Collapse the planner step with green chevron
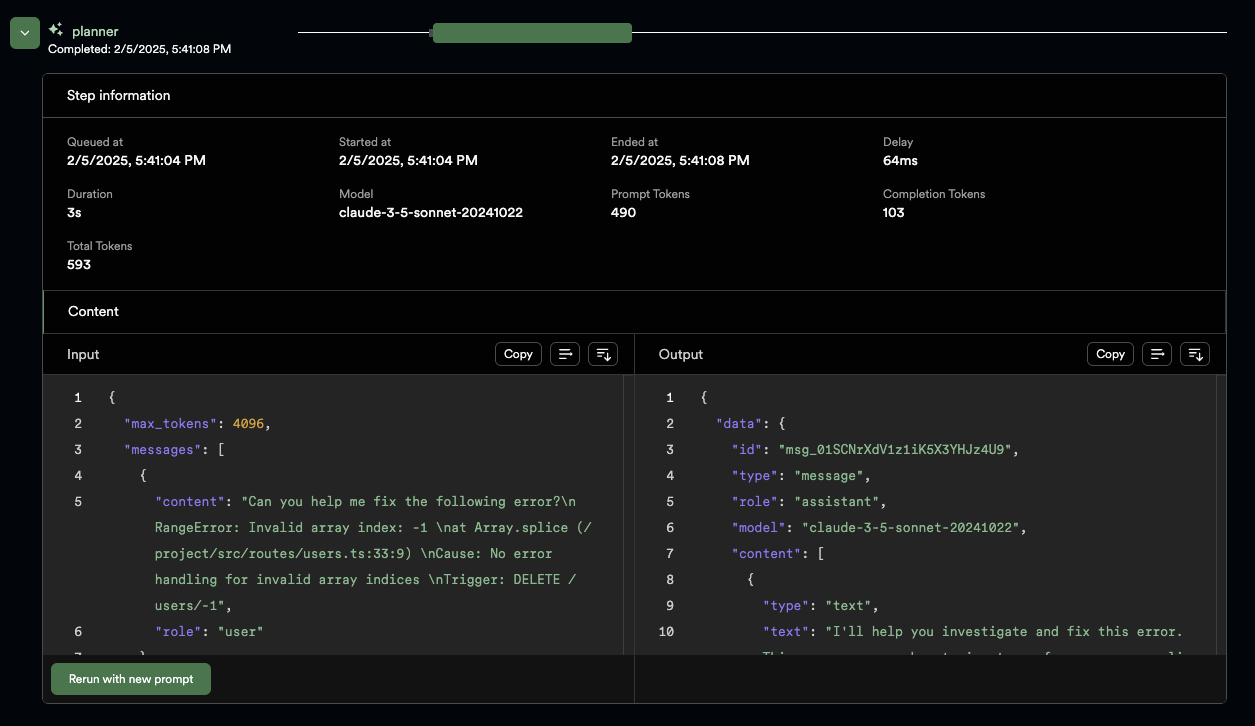1255x726 pixels. point(24,33)
